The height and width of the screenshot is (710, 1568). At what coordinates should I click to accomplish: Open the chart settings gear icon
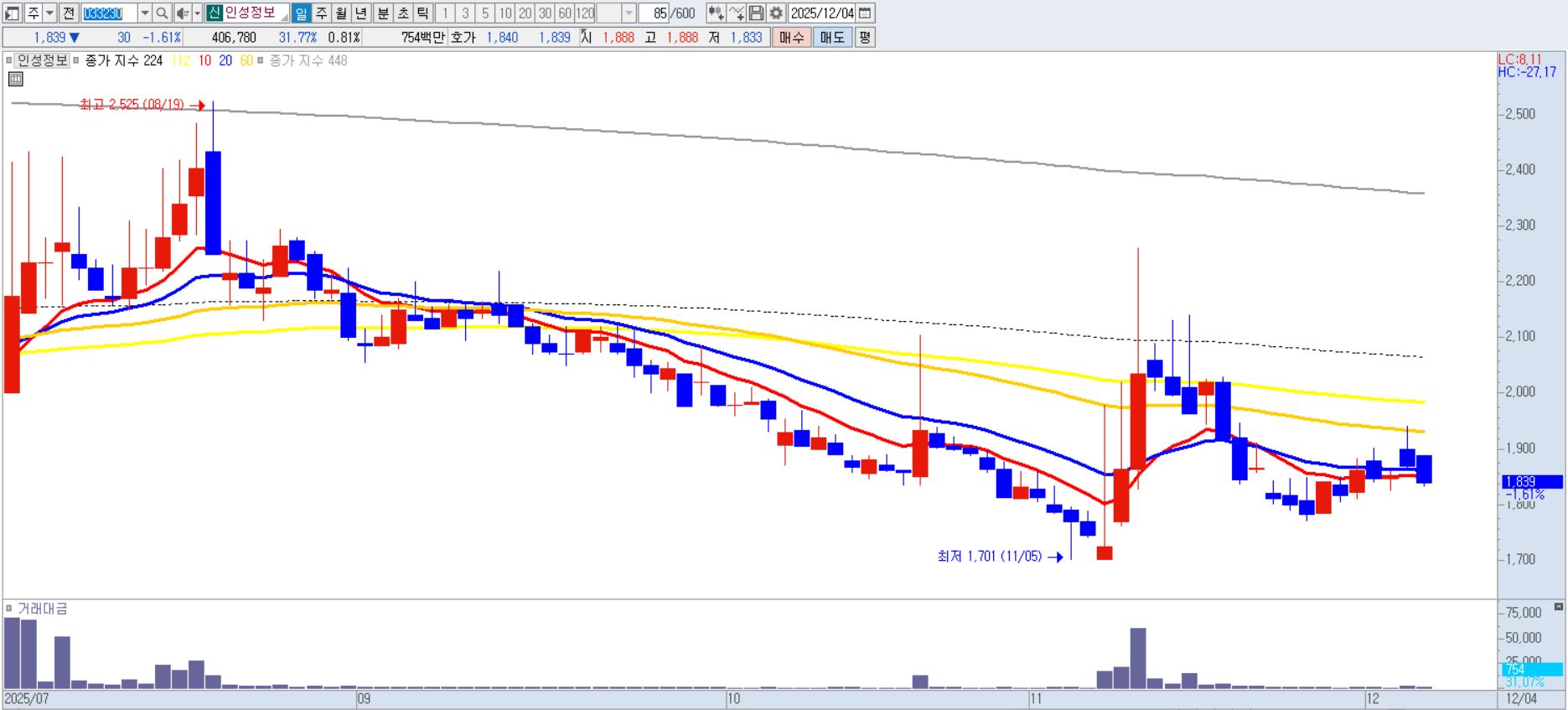[776, 13]
